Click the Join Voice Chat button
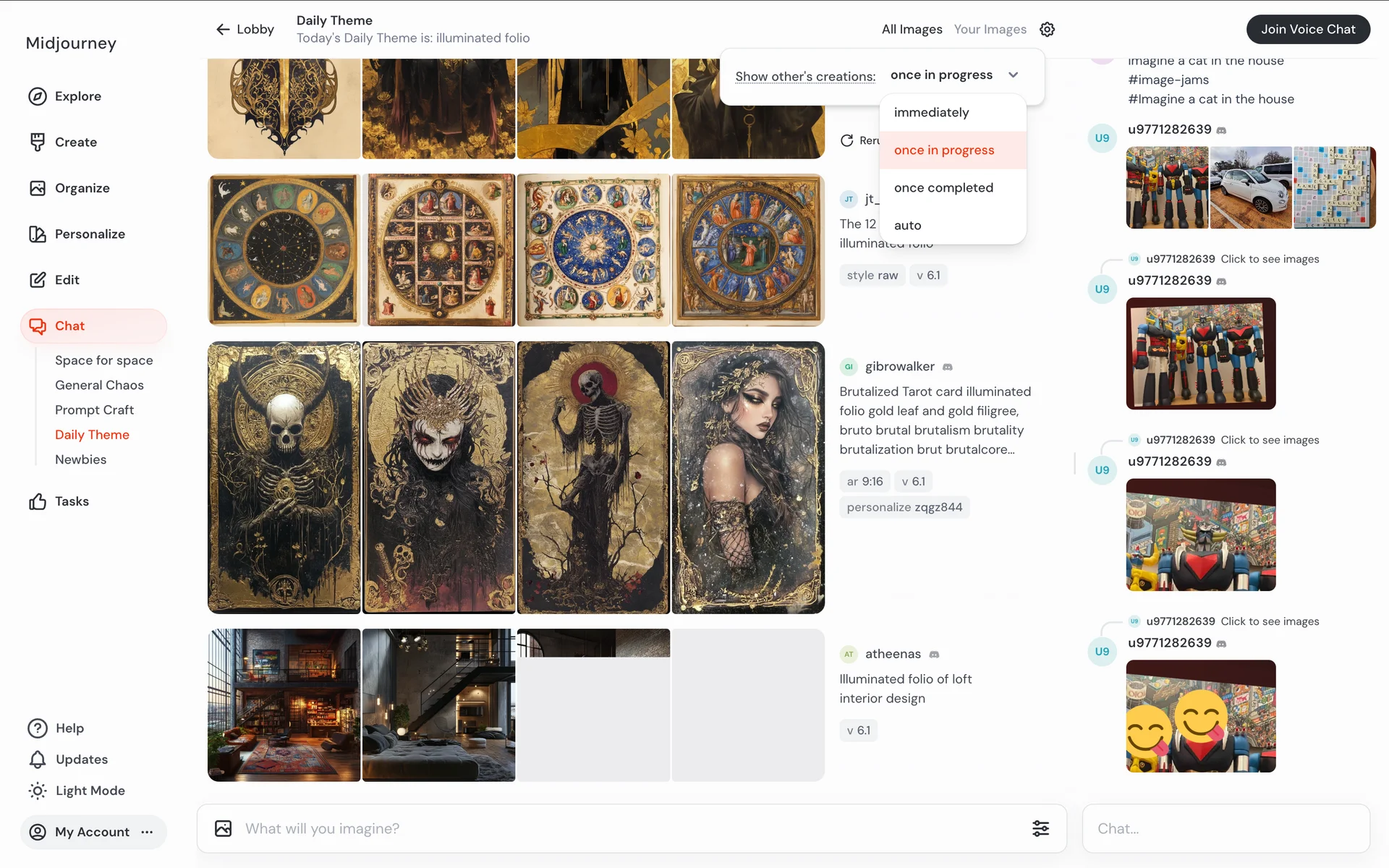 pos(1308,30)
